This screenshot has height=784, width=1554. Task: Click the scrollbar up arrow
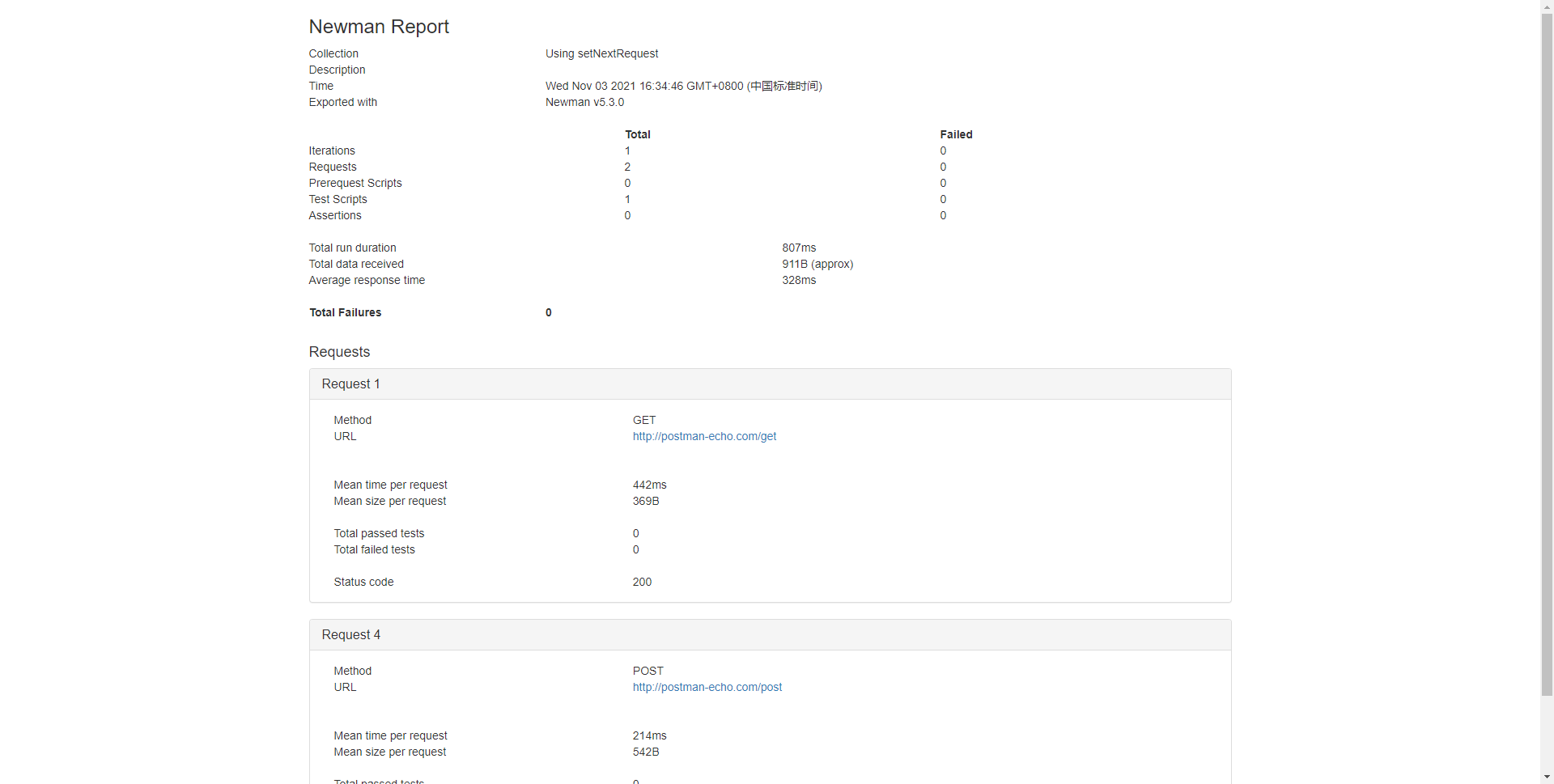pos(1547,6)
